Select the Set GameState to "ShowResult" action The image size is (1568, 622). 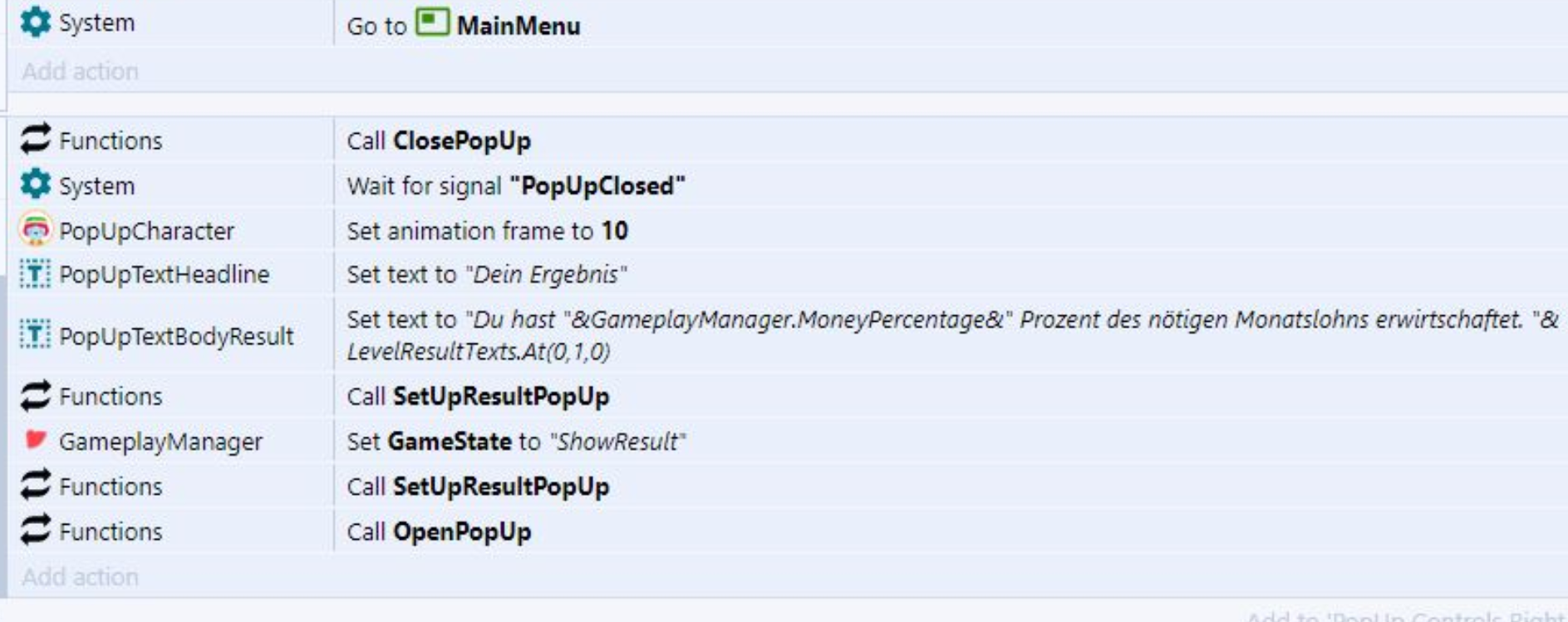516,441
